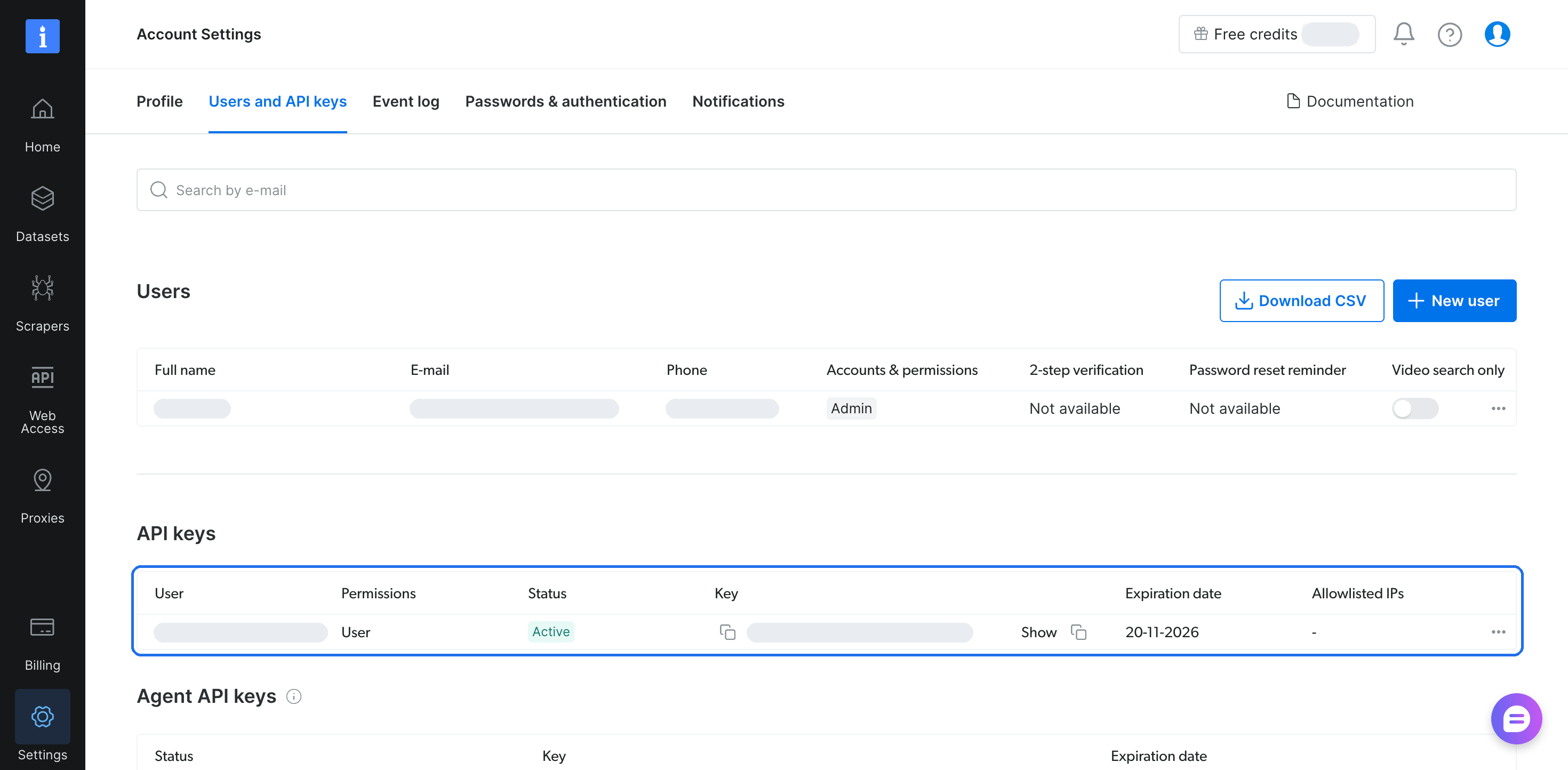Click the Download CSV button

tap(1301, 301)
